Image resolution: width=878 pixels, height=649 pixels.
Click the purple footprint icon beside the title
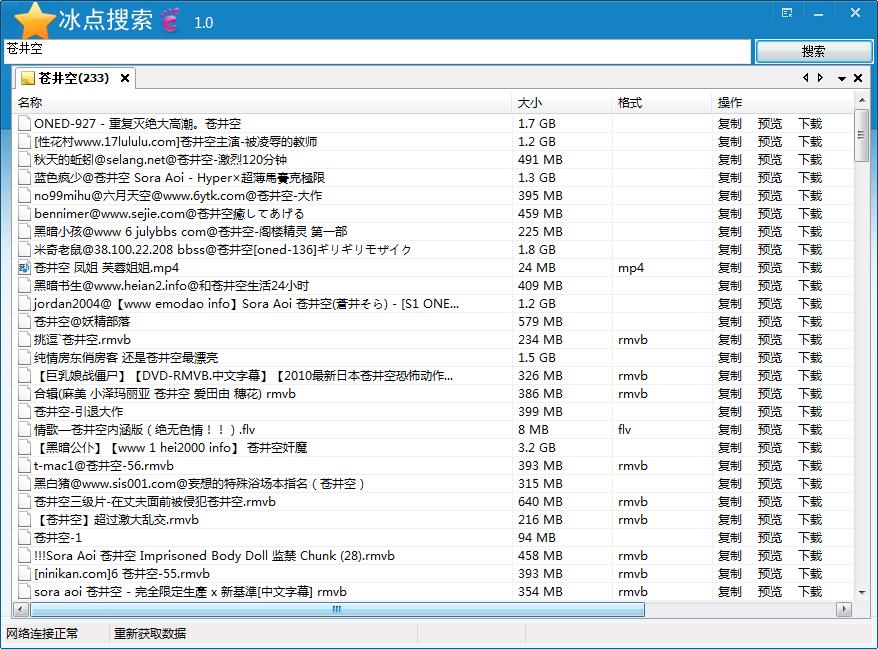click(x=170, y=20)
